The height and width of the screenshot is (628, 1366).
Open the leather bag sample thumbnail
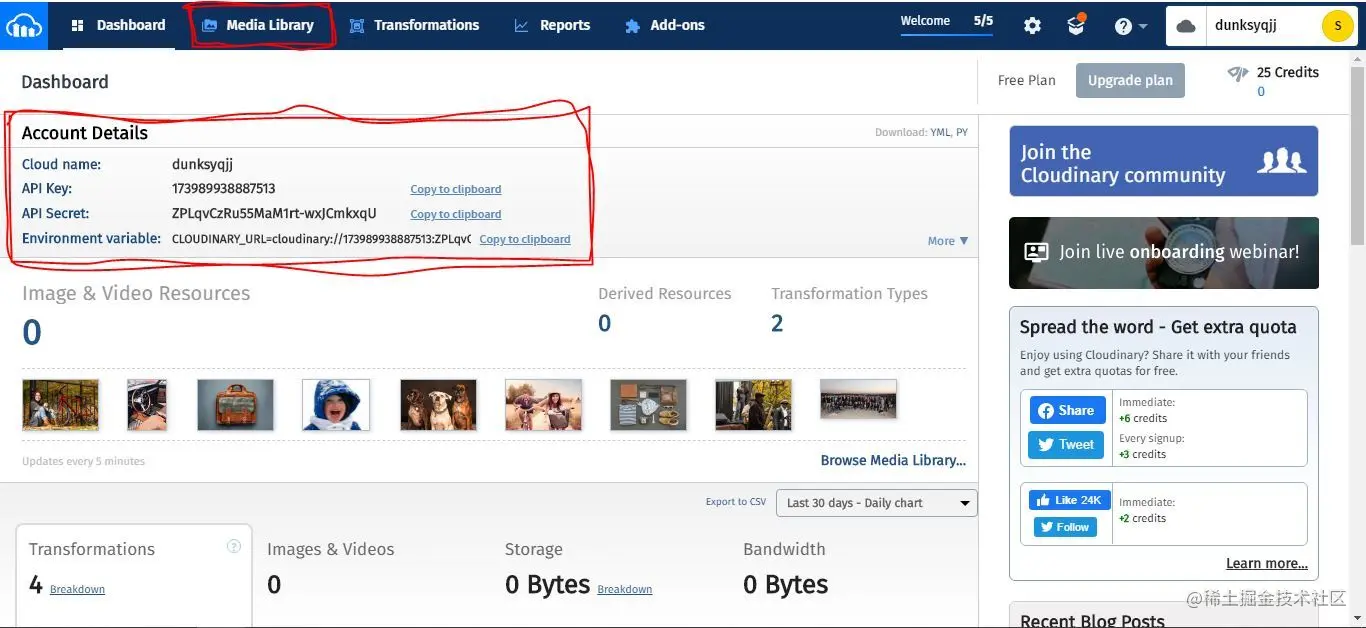(x=235, y=405)
